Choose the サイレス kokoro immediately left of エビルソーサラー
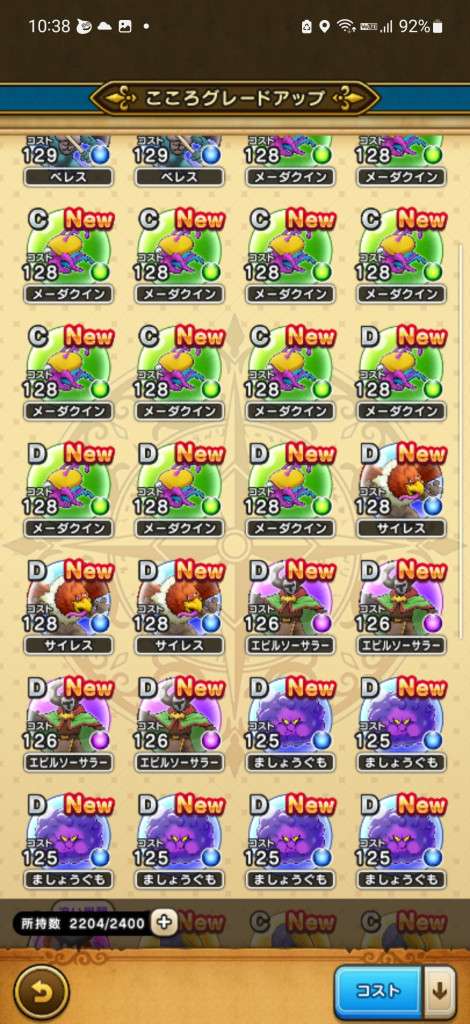Screen dimensions: 470x1024 180,607
